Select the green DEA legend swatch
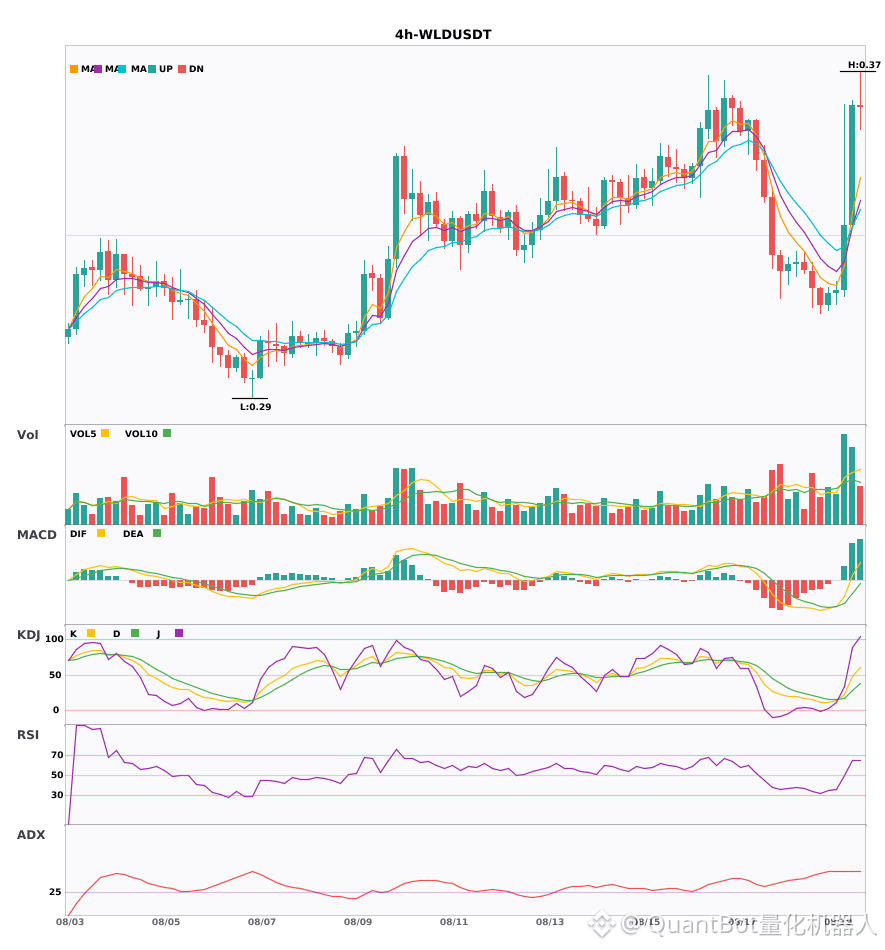 tap(157, 533)
